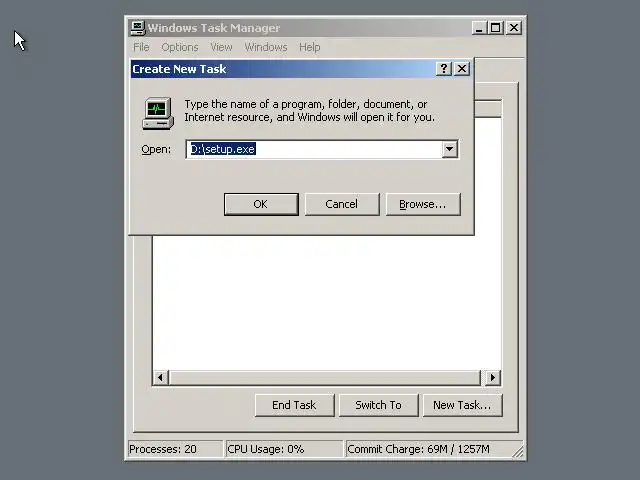Image resolution: width=640 pixels, height=480 pixels.
Task: Click the New Task... button
Action: coord(462,405)
